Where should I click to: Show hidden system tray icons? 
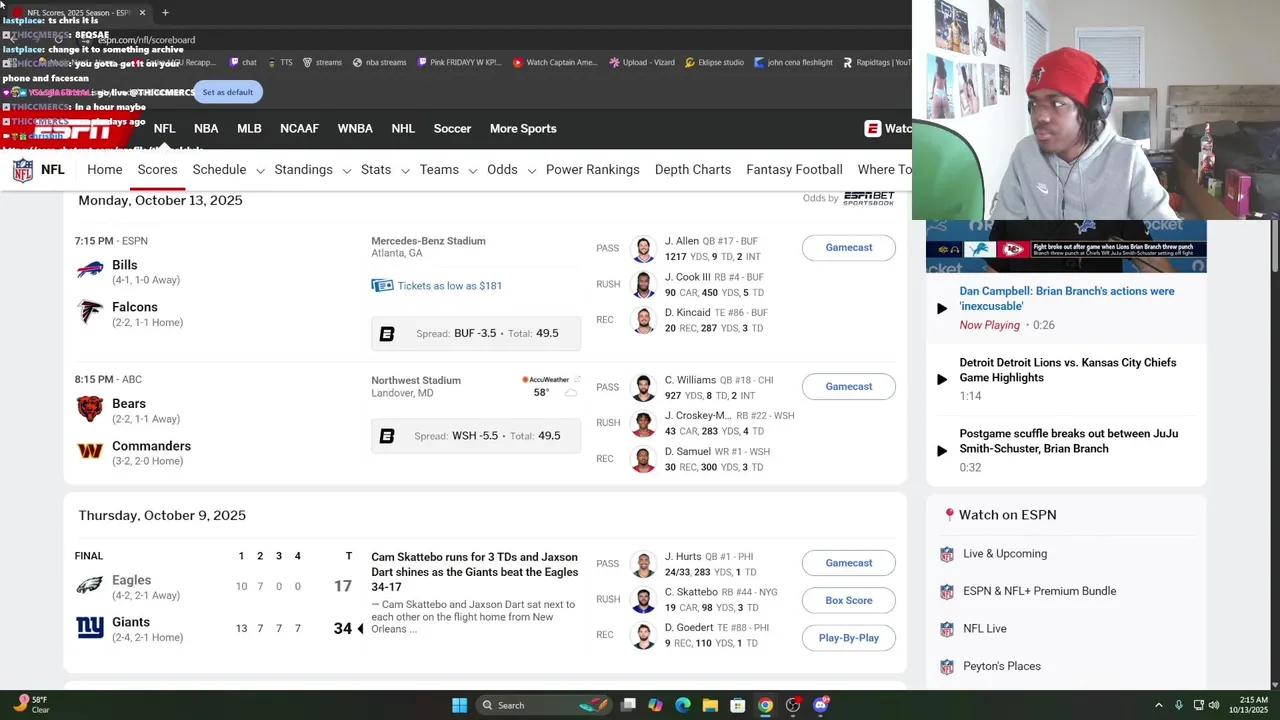click(1159, 705)
